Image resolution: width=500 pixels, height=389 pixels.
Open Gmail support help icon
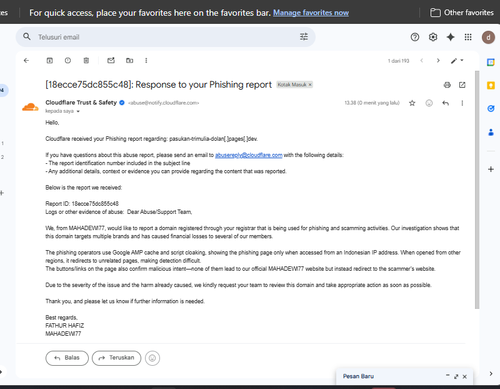(415, 37)
